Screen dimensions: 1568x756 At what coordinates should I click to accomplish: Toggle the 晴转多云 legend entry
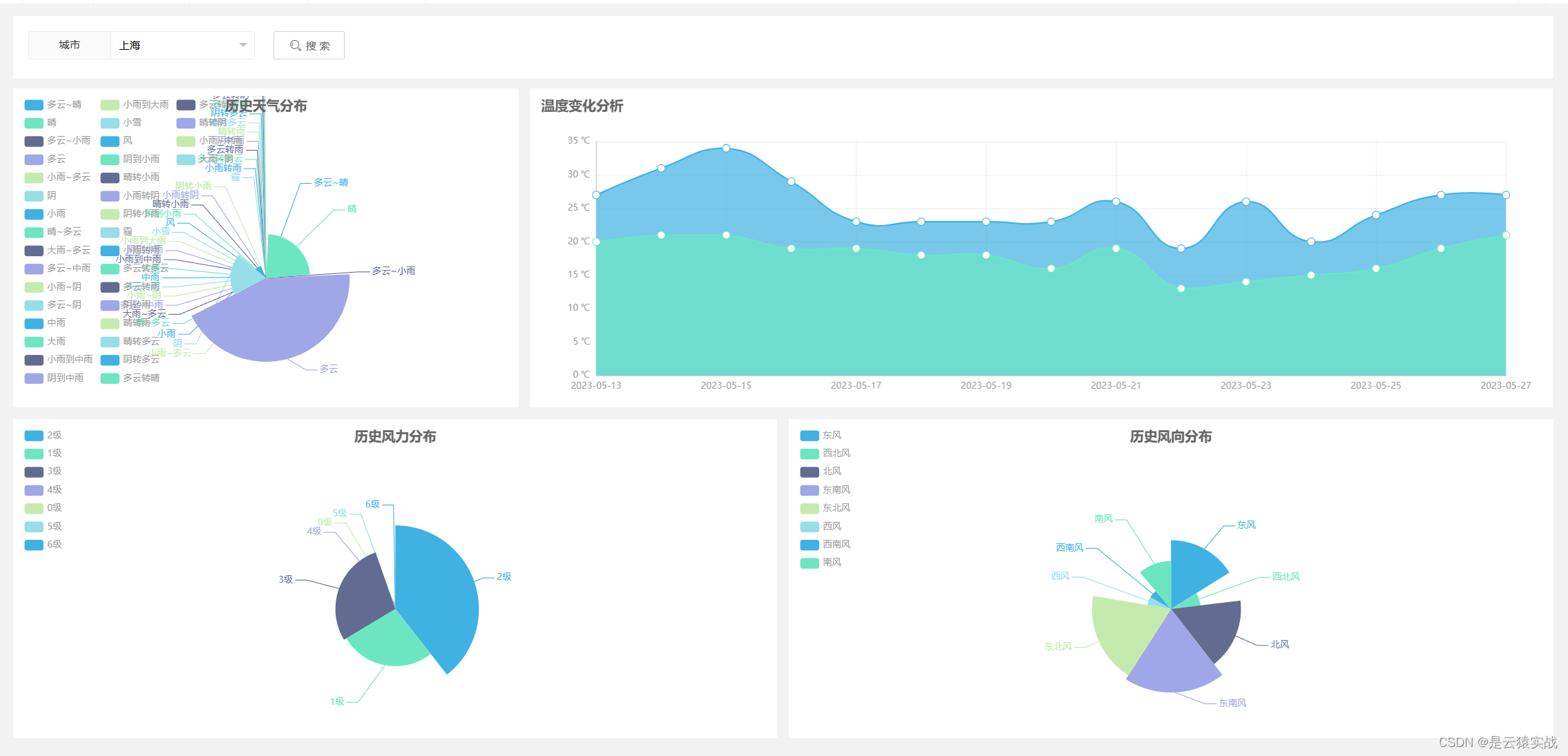point(130,341)
